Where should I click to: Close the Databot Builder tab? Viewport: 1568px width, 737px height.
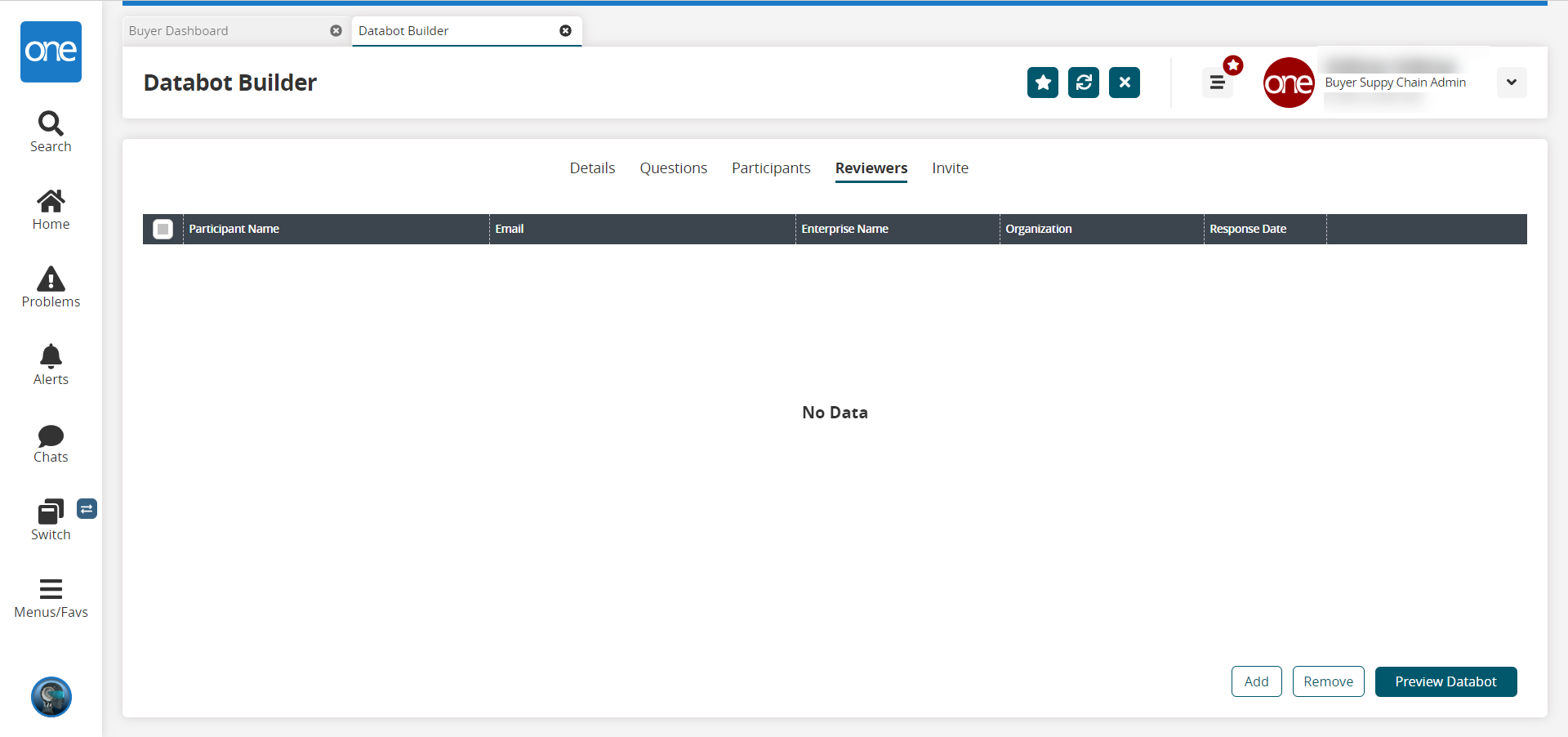565,31
